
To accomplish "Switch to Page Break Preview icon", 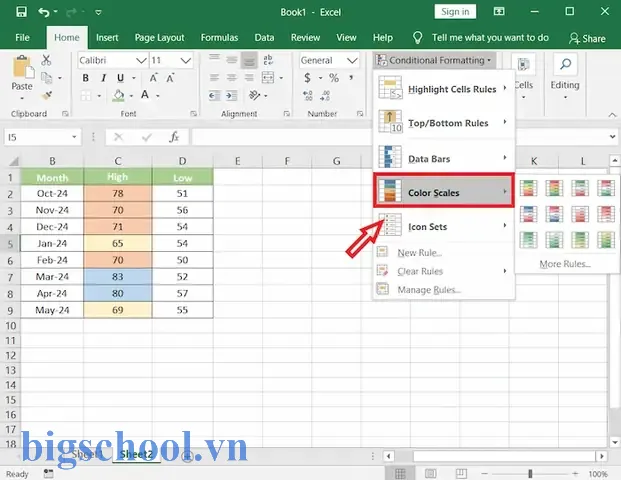I will (461, 473).
